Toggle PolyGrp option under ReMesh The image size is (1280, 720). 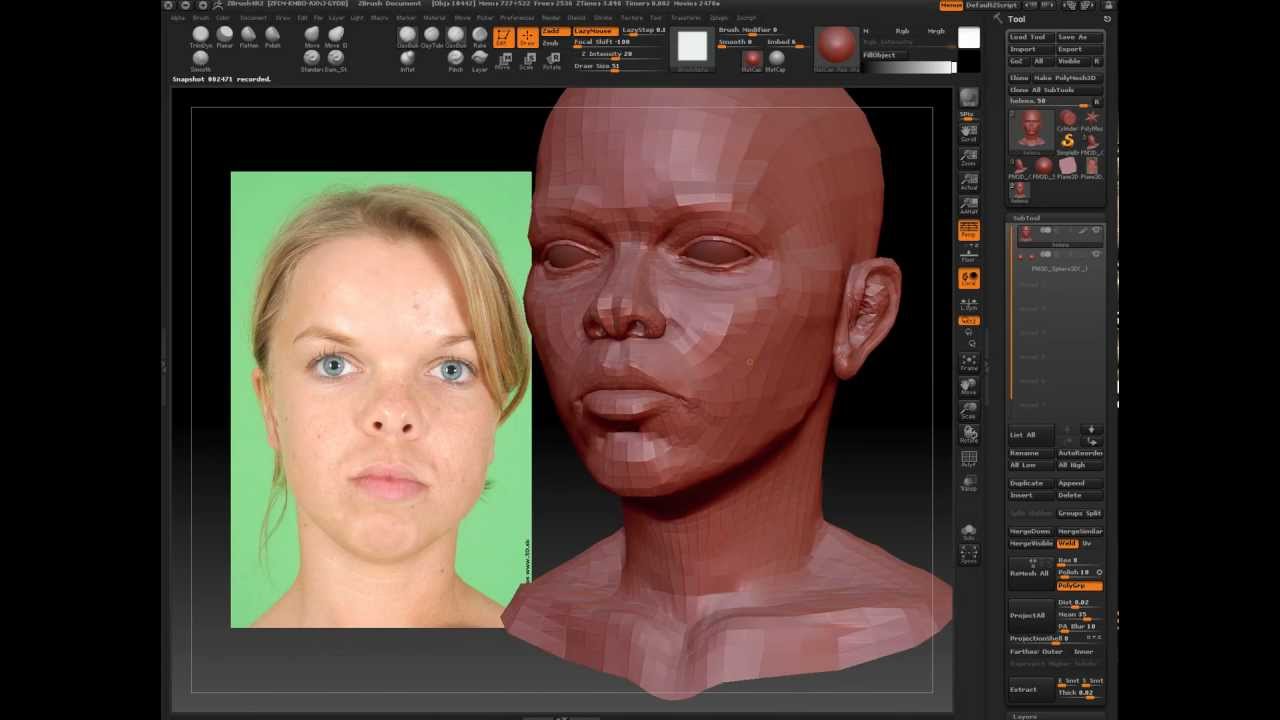pos(1079,585)
